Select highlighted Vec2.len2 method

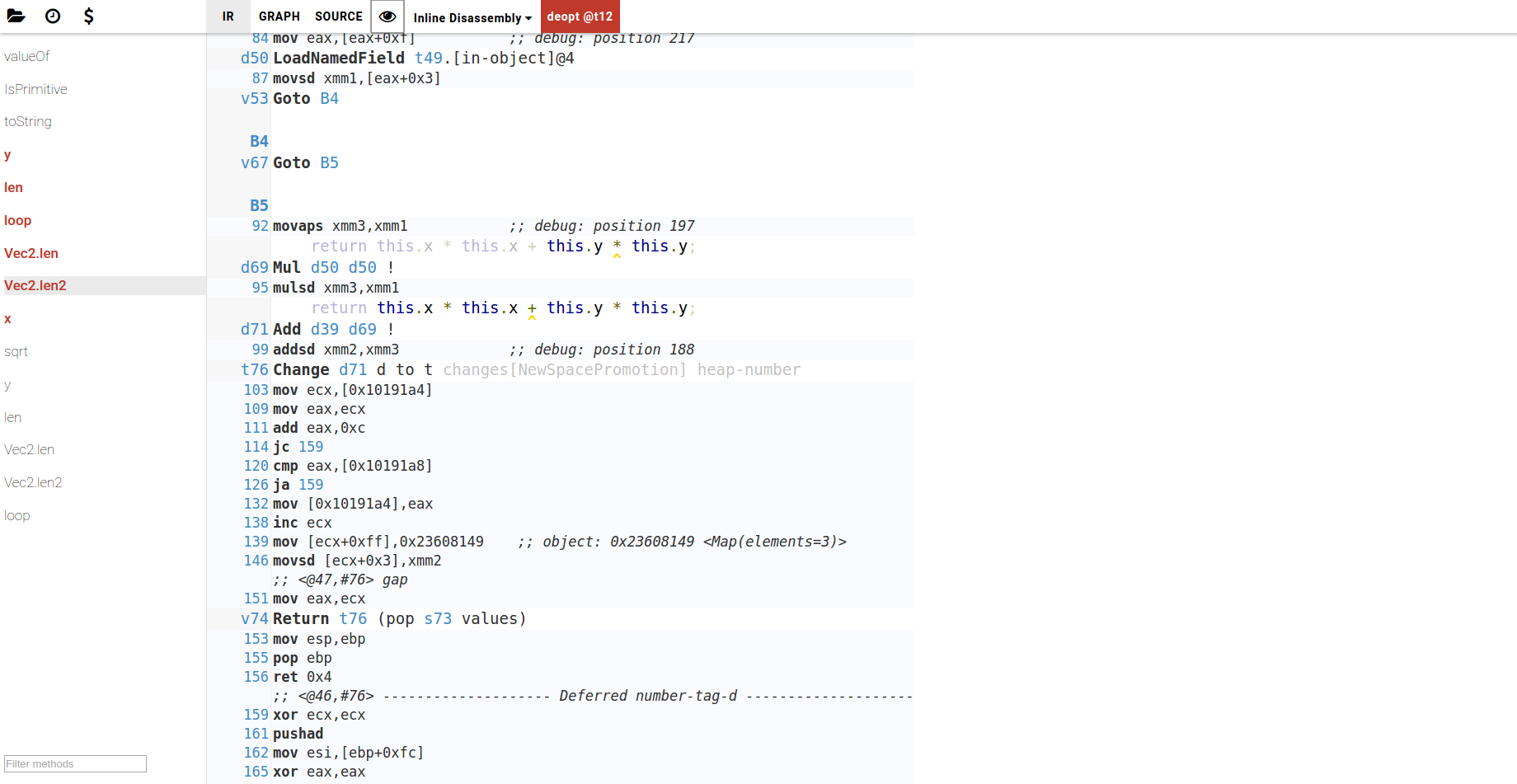point(103,285)
